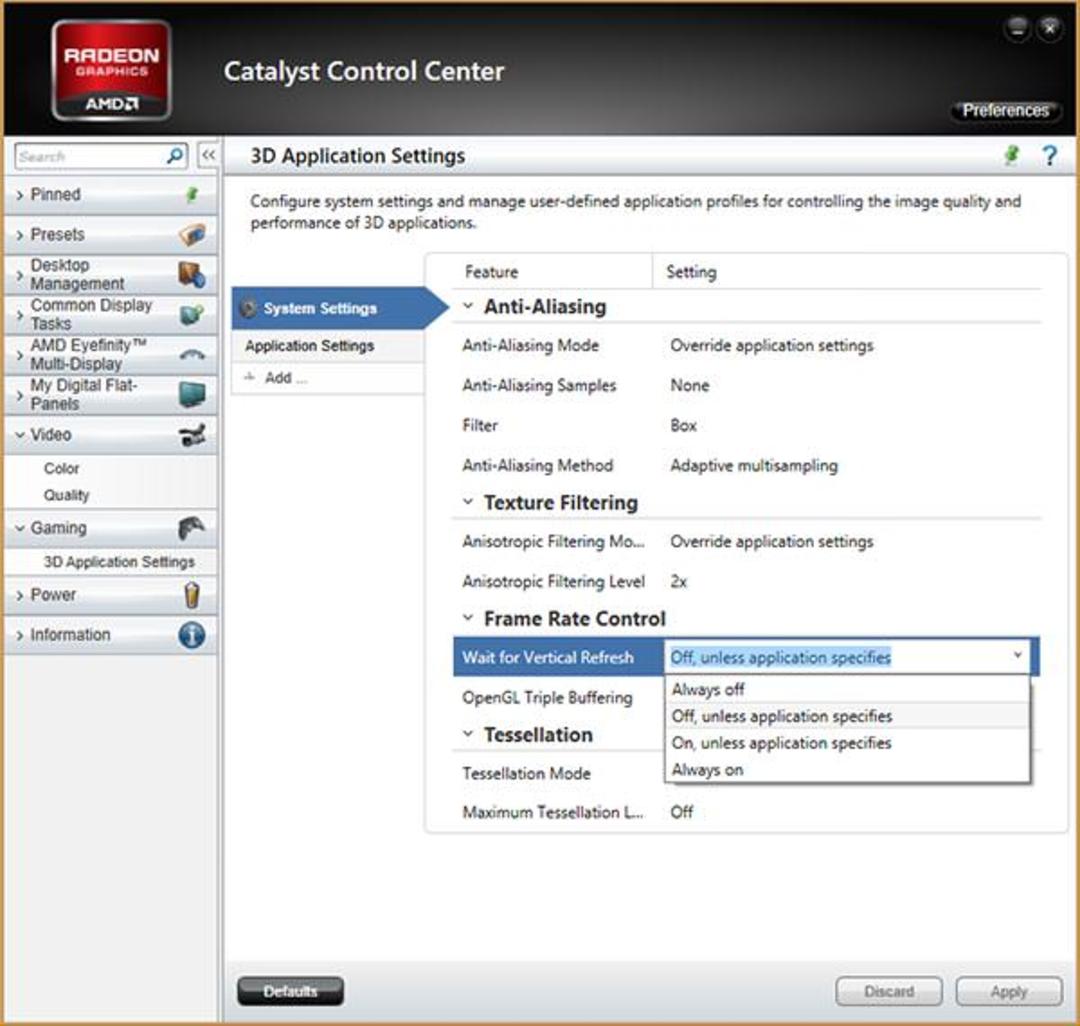The image size is (1080, 1026).
Task: Click Anti-Aliasing Samples value None
Action: 689,386
